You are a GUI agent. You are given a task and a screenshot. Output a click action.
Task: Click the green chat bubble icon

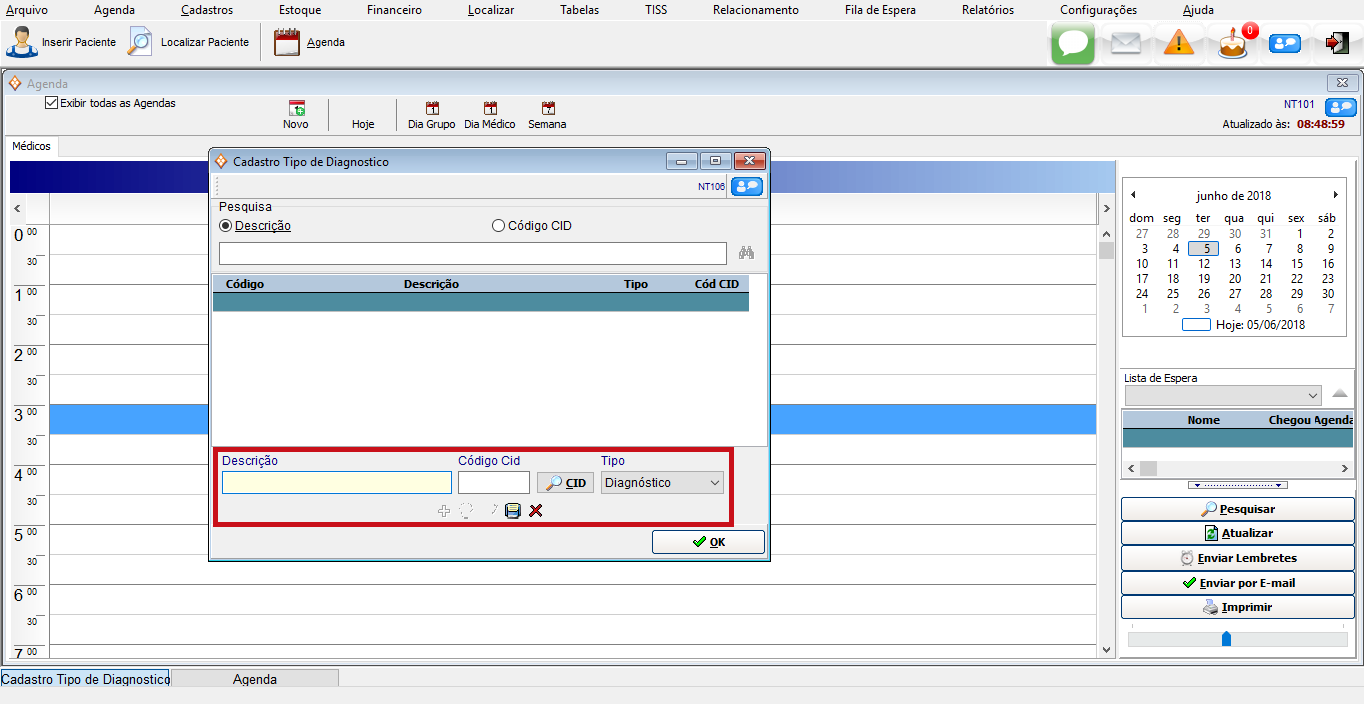click(x=1072, y=43)
